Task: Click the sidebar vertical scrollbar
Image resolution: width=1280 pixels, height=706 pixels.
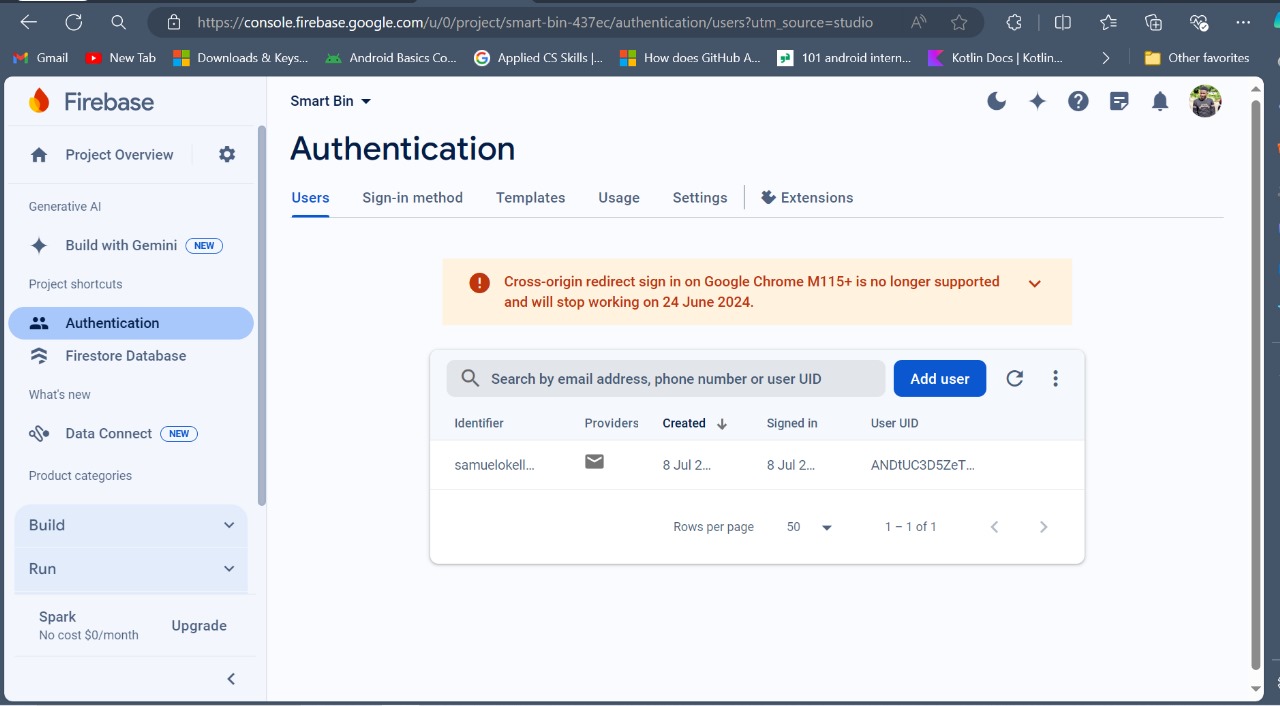Action: pyautogui.click(x=262, y=315)
